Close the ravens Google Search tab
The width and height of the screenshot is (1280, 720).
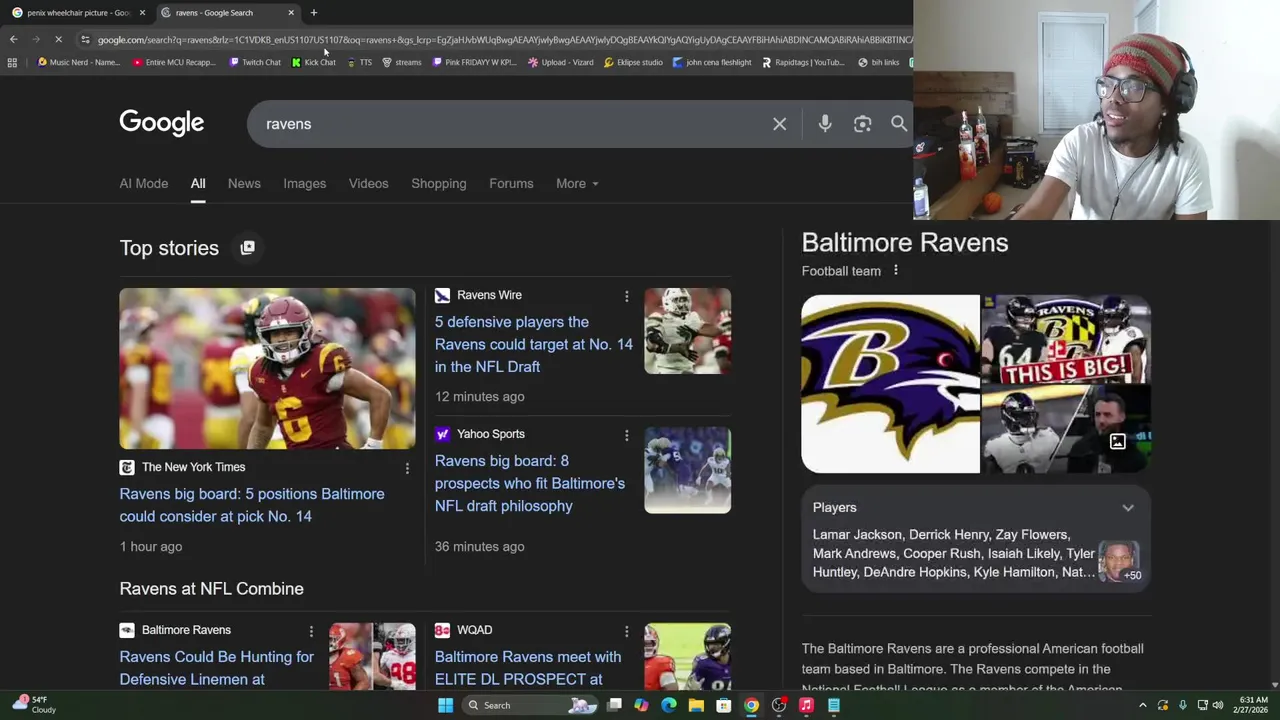pos(291,13)
